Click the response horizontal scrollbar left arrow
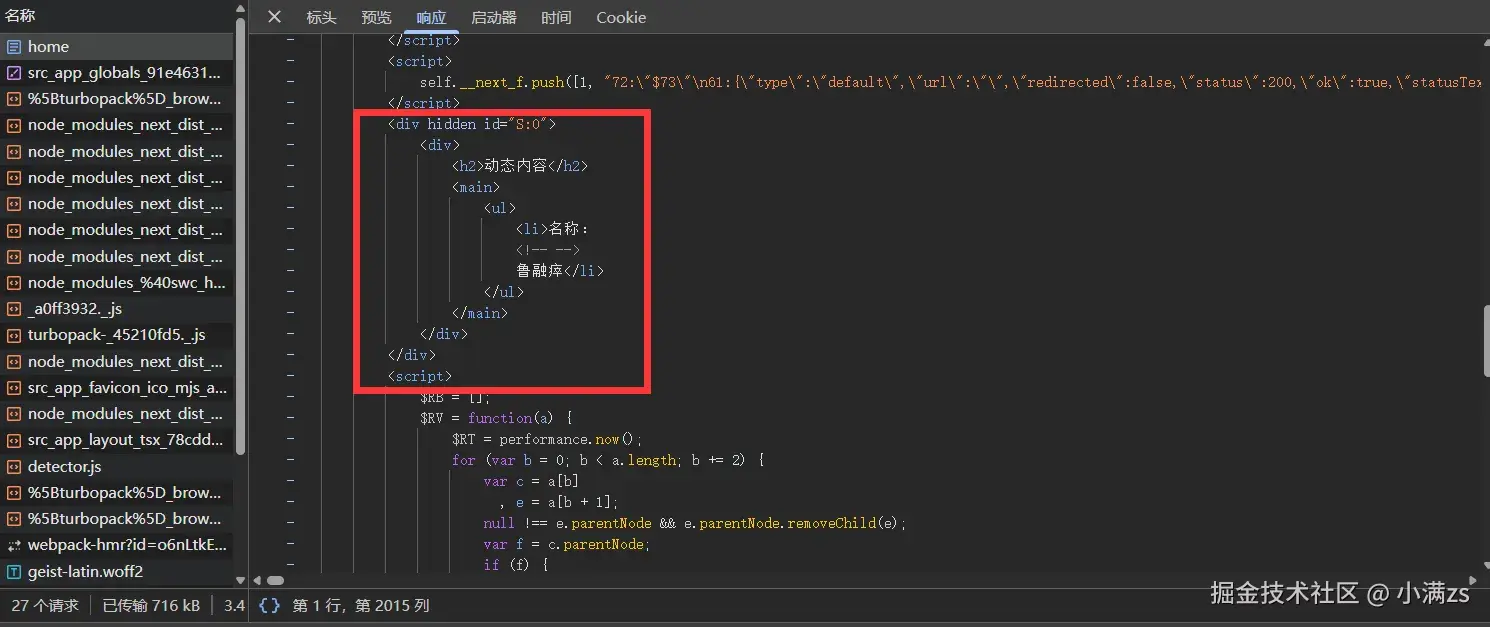Image resolution: width=1490 pixels, height=627 pixels. (x=257, y=580)
